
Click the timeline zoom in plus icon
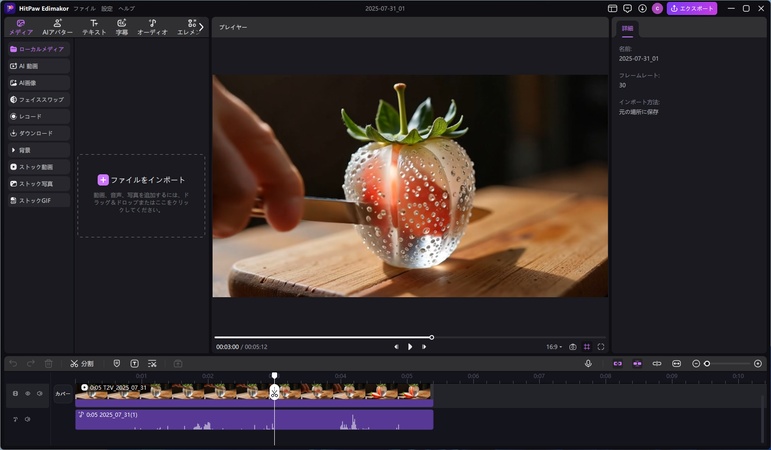point(758,363)
